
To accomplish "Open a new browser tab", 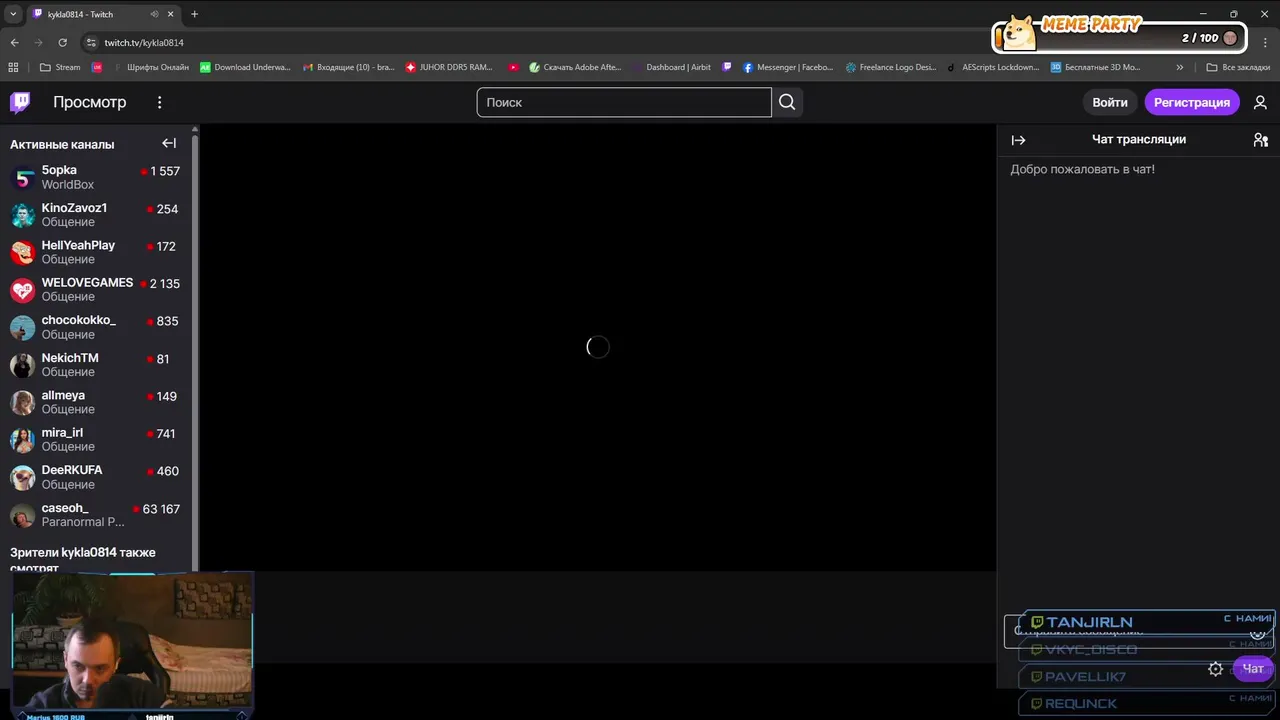I will coord(194,14).
